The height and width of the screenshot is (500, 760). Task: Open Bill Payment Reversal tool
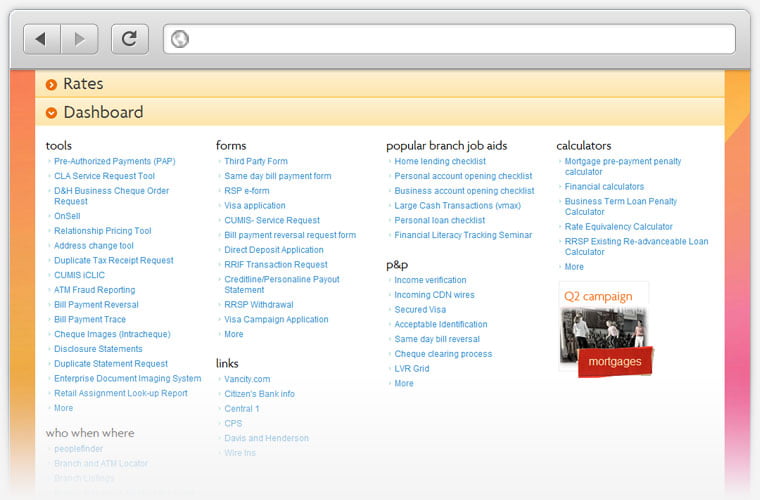(x=96, y=305)
